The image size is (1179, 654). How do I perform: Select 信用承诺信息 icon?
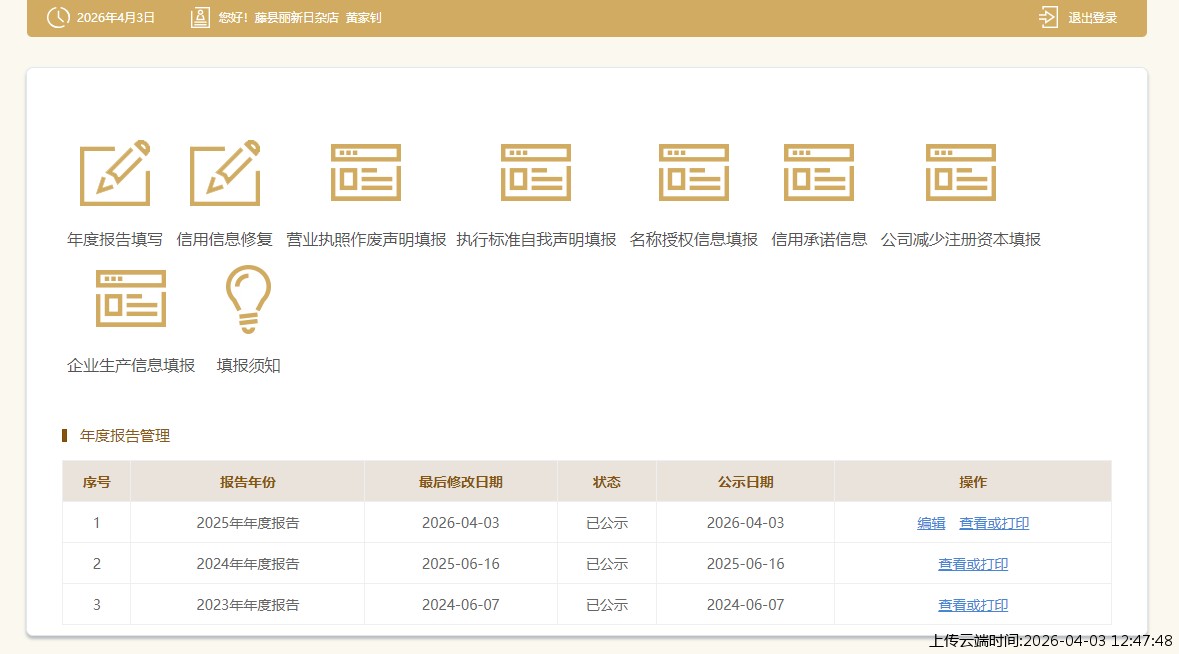[819, 173]
